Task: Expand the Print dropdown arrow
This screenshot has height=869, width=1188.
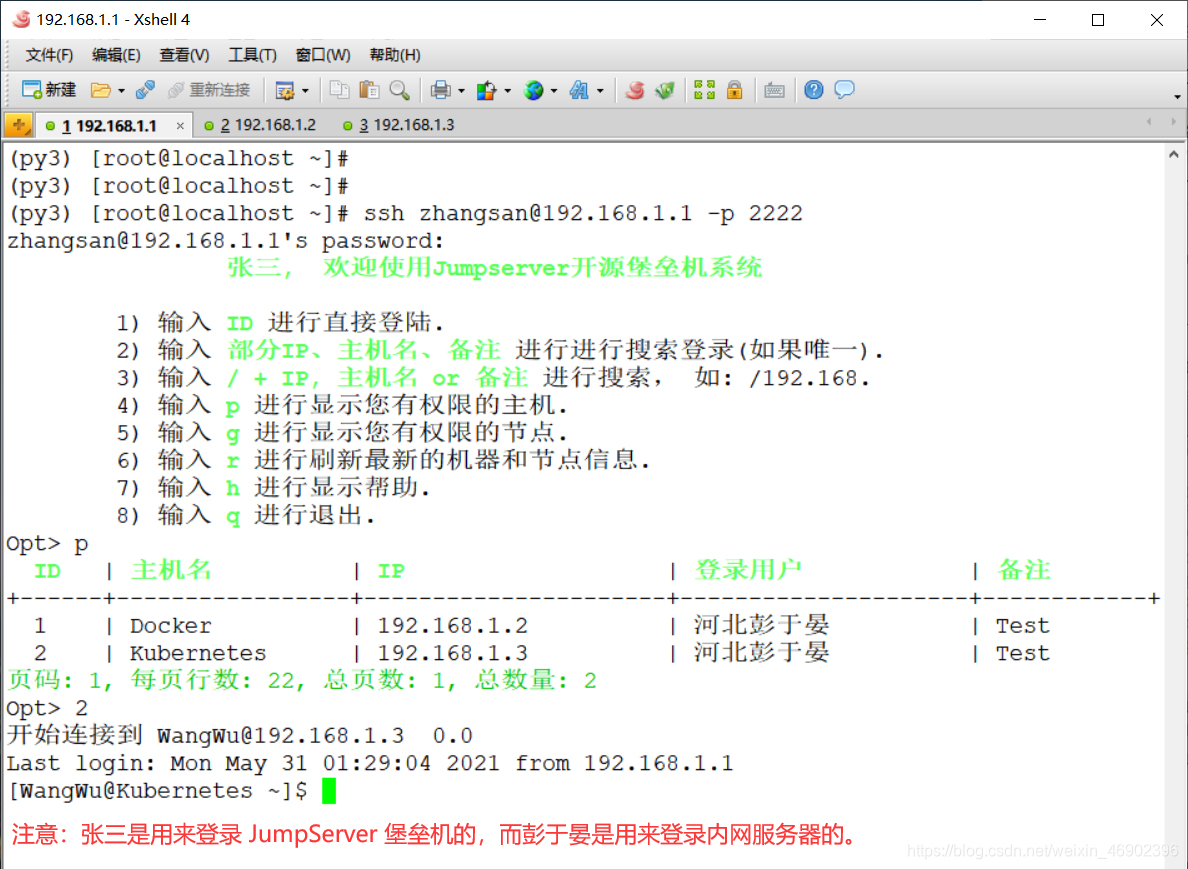Action: click(x=461, y=91)
